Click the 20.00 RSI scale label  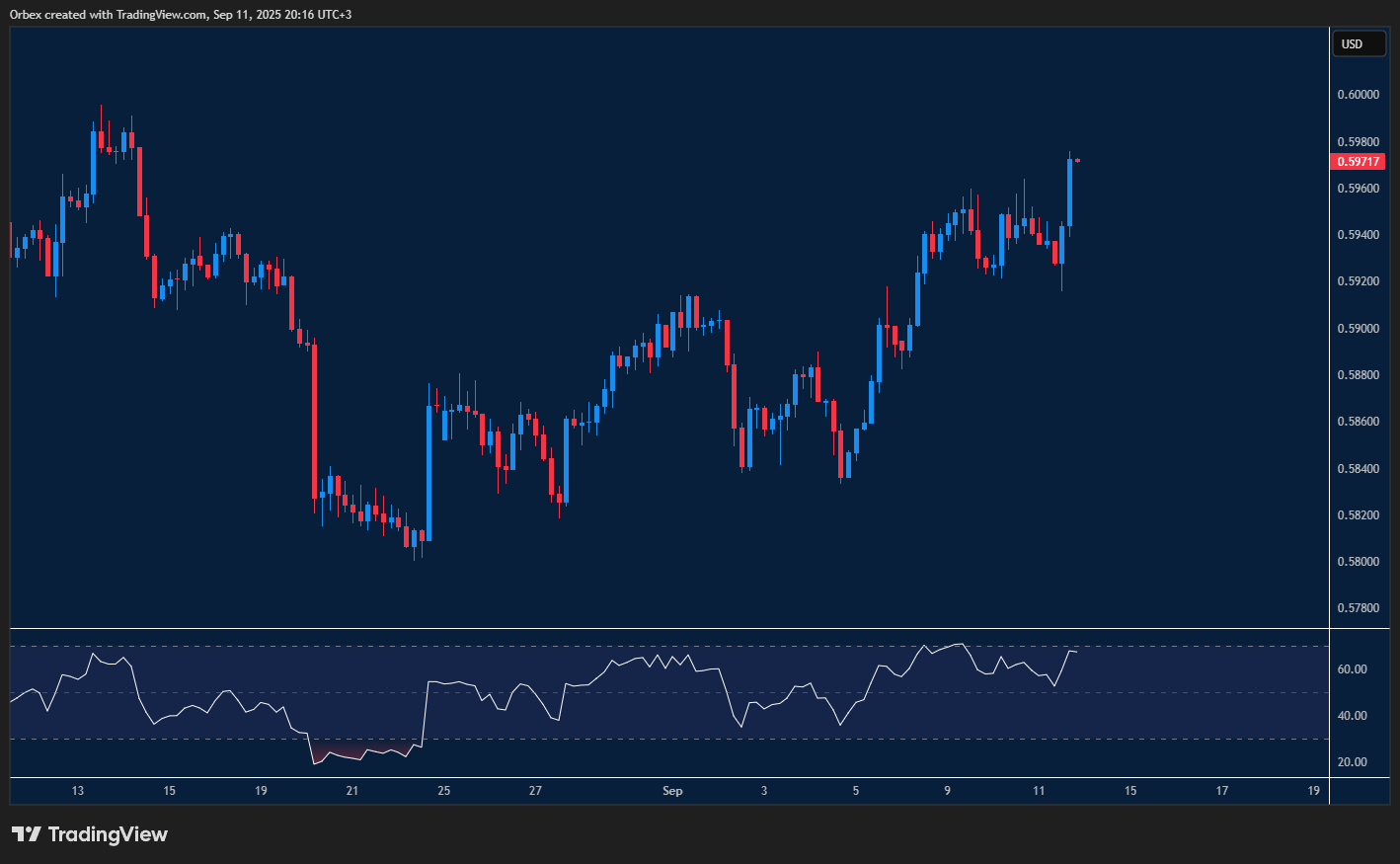click(x=1352, y=762)
